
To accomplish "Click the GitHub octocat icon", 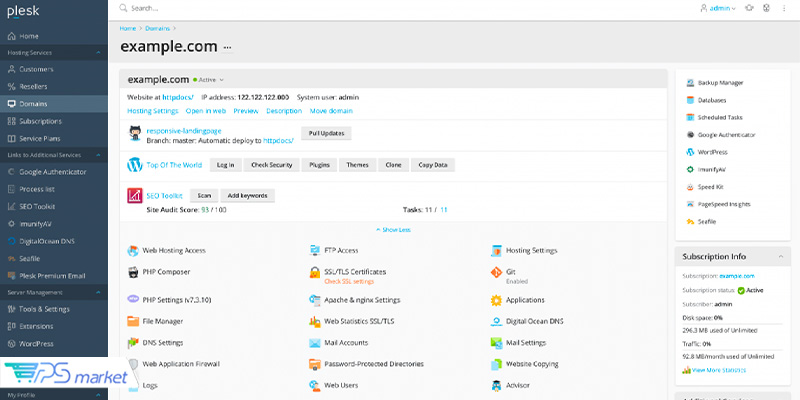I will pos(135,134).
